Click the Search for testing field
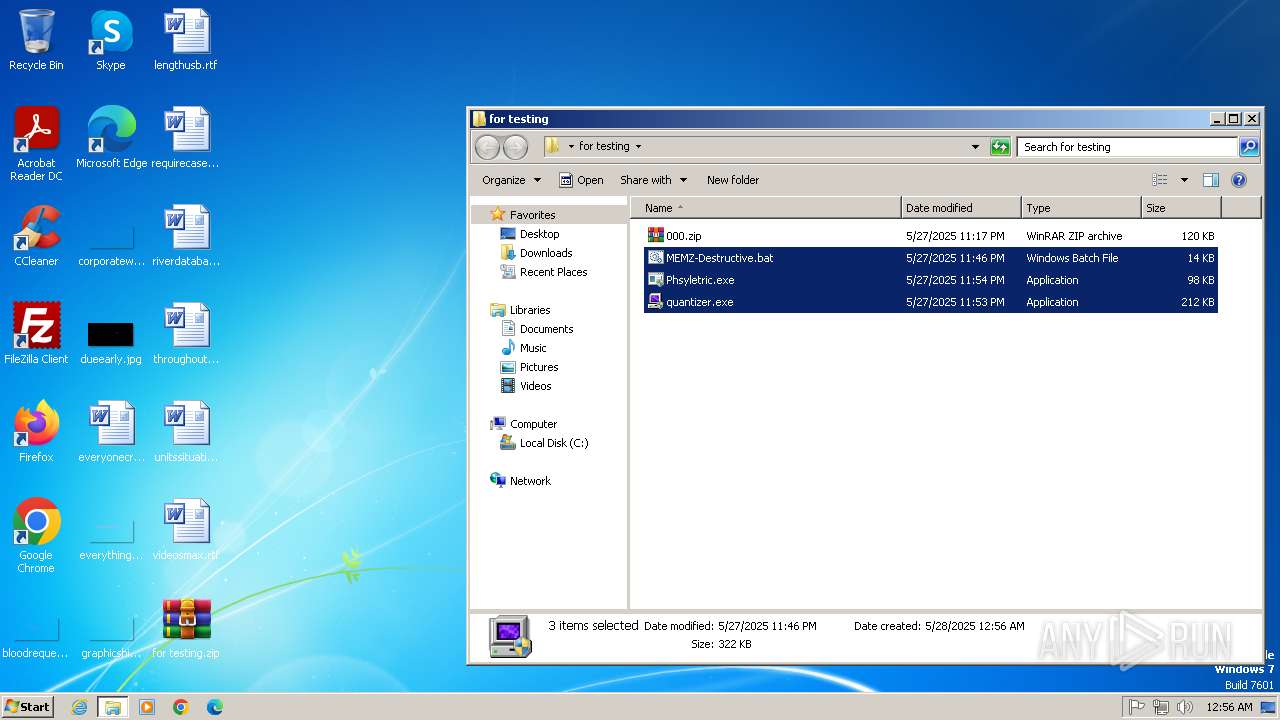This screenshot has width=1280, height=720. pos(1128,147)
